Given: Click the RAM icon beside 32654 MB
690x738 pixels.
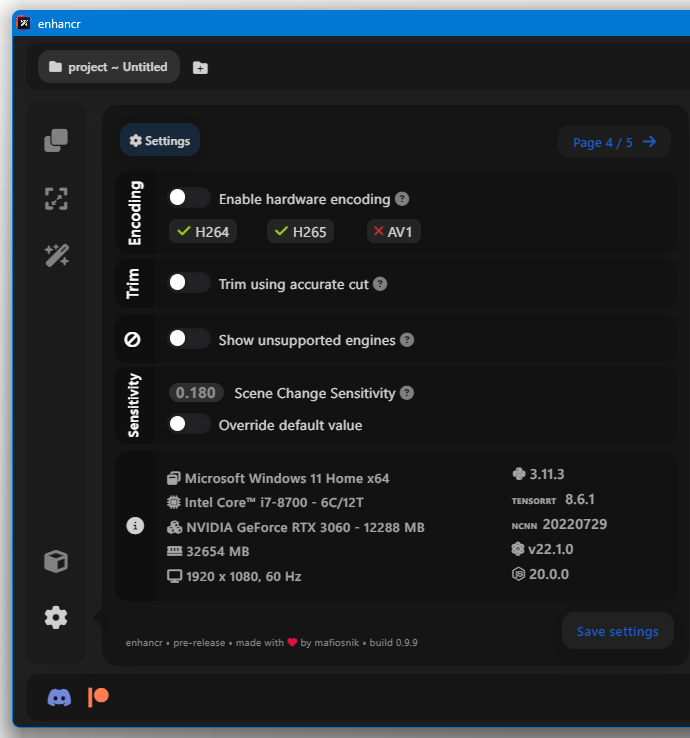Looking at the screenshot, I should pos(175,551).
